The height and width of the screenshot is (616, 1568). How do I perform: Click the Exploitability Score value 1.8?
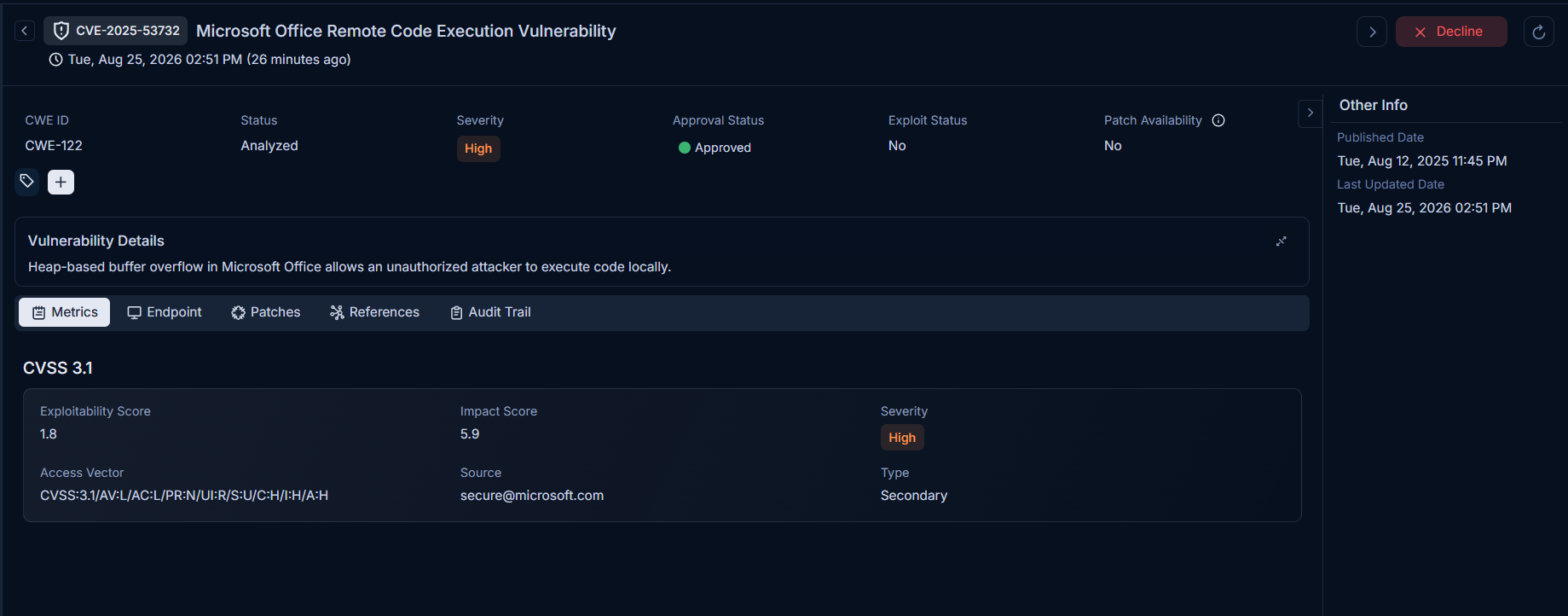point(49,434)
